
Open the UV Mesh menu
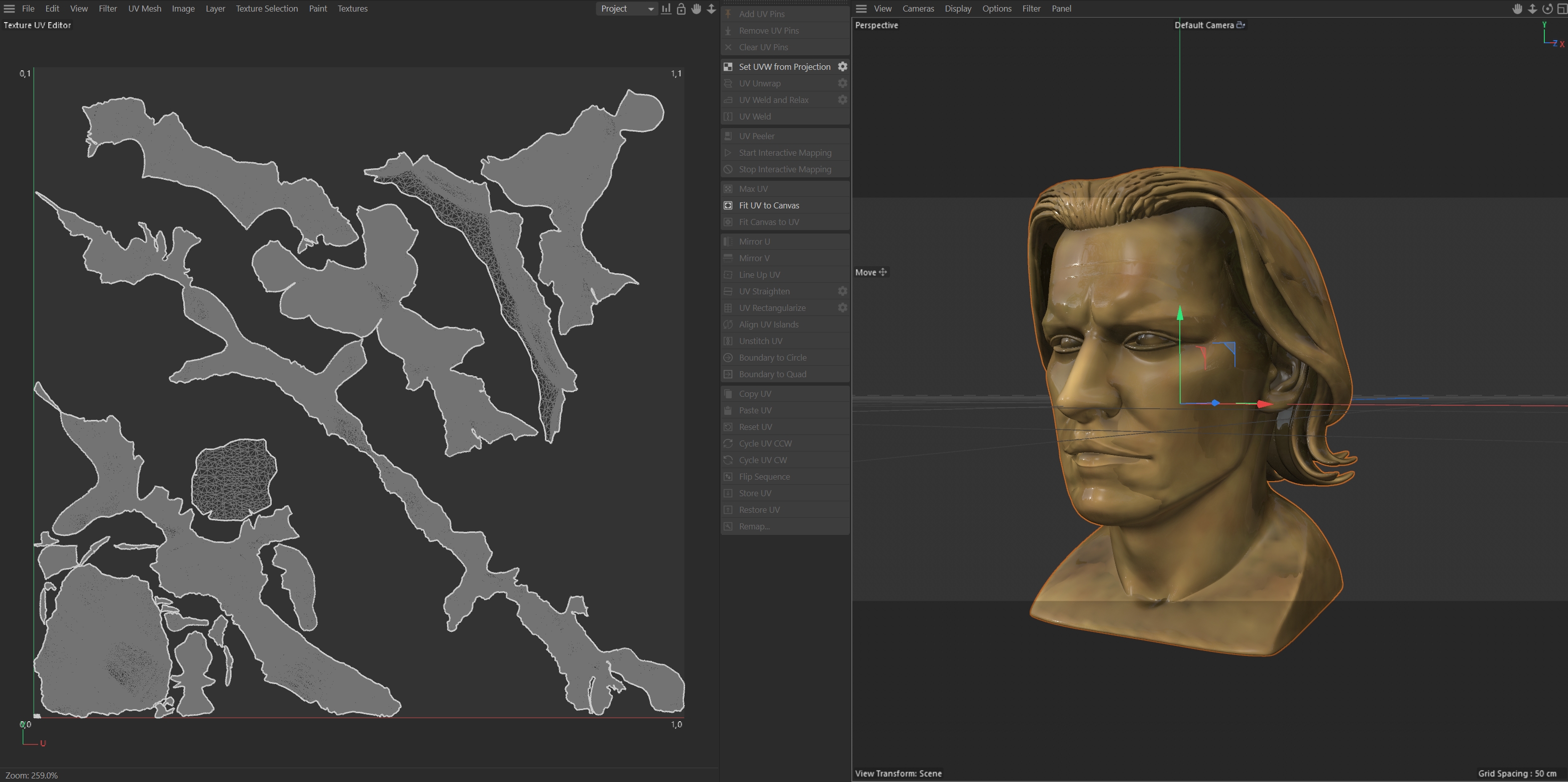[144, 9]
